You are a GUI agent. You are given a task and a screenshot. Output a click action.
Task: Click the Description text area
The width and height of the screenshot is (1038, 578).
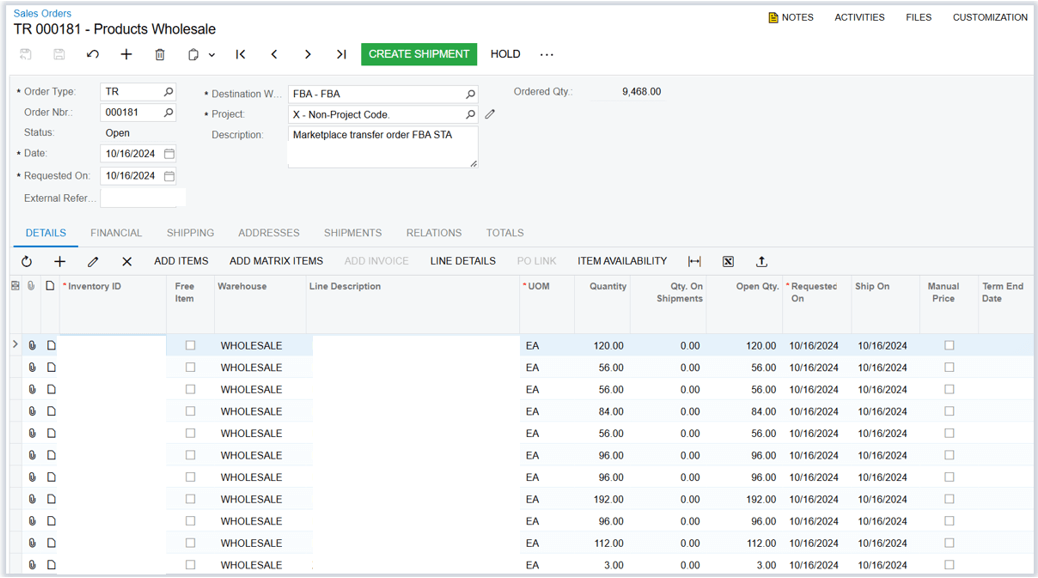click(383, 147)
